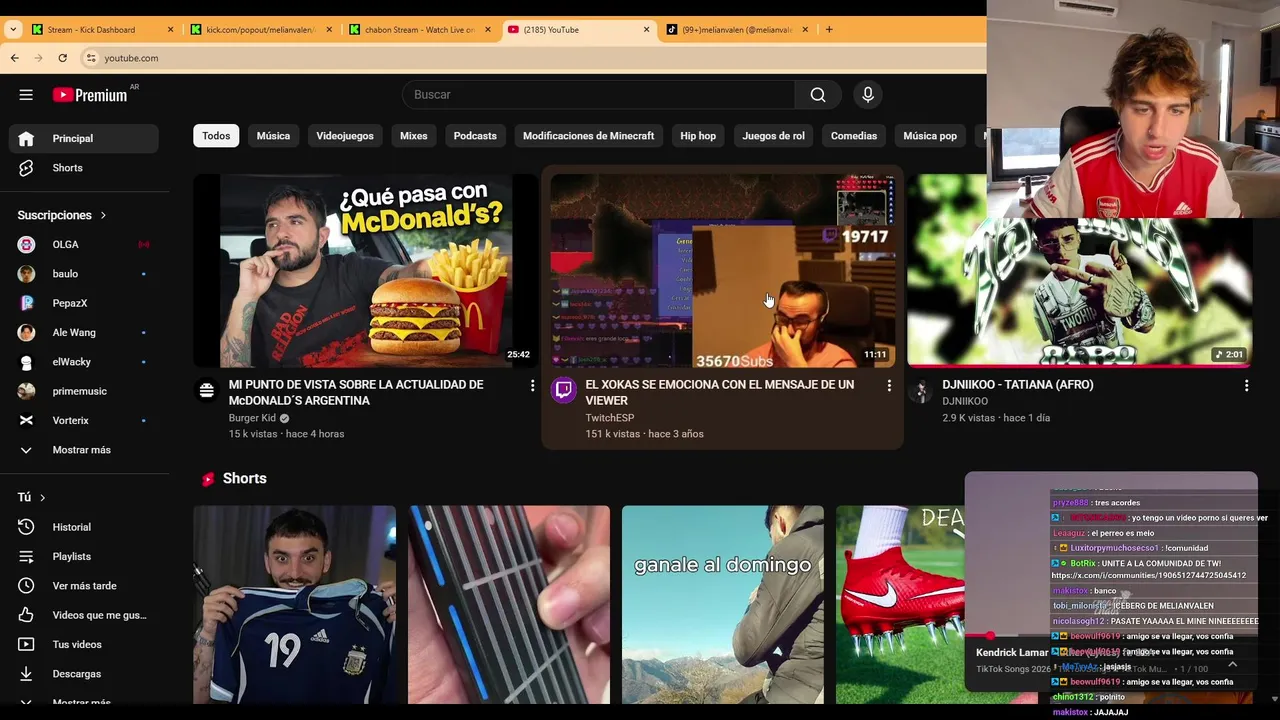Image resolution: width=1280 pixels, height=720 pixels.
Task: Open the PepazX channel subscription
Action: coord(84,303)
